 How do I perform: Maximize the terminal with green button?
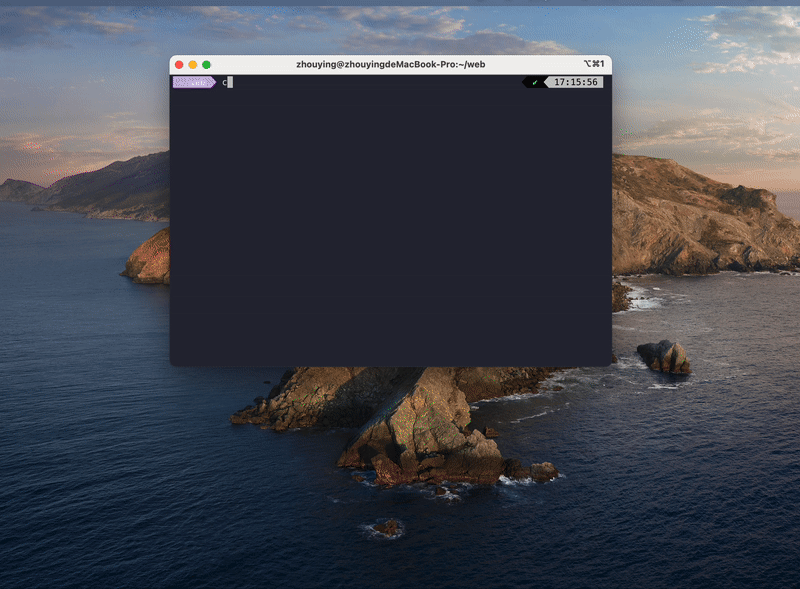(x=207, y=65)
